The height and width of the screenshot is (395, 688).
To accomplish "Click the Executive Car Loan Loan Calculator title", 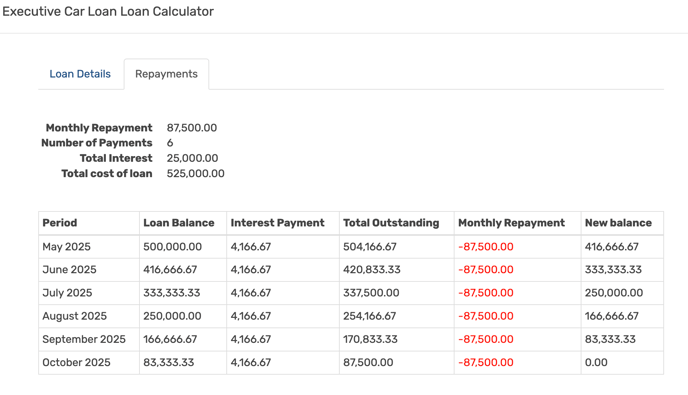I will pos(108,11).
